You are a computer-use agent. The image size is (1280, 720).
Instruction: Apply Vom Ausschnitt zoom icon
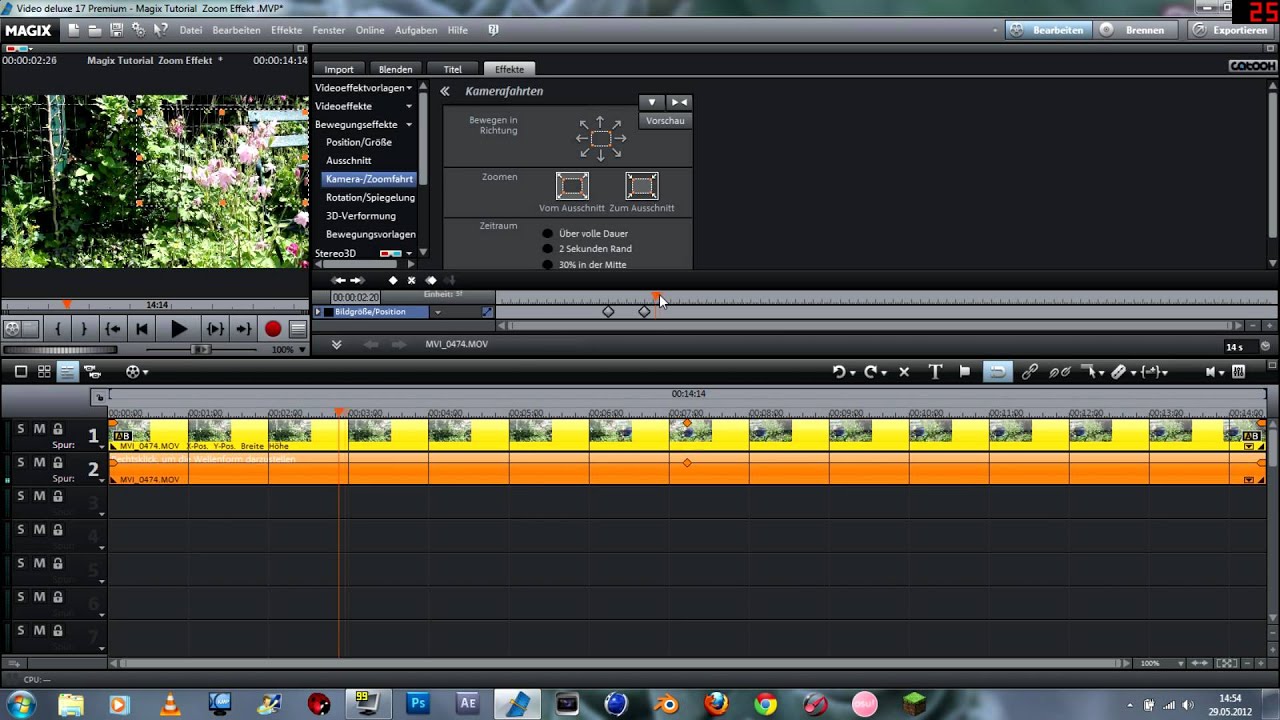tap(572, 186)
